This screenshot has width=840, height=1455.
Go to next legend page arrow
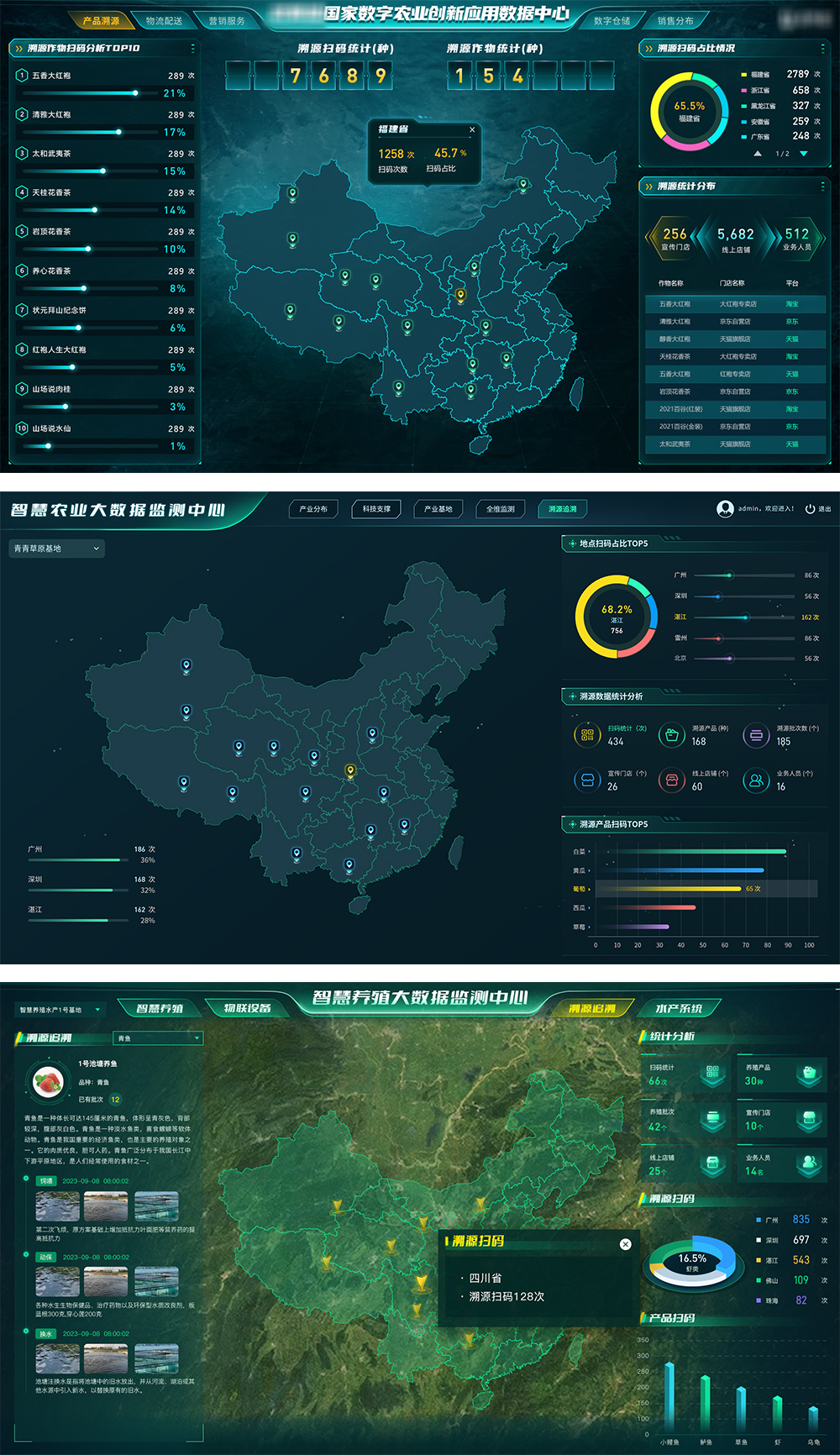pyautogui.click(x=804, y=154)
